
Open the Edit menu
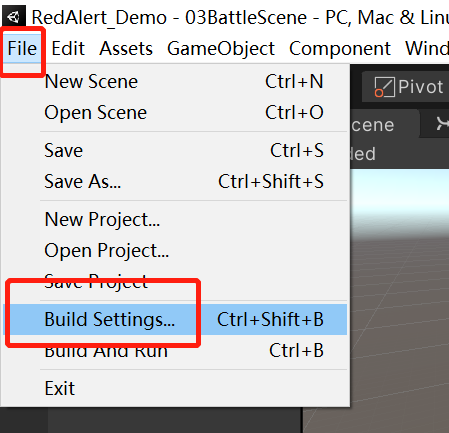68,49
